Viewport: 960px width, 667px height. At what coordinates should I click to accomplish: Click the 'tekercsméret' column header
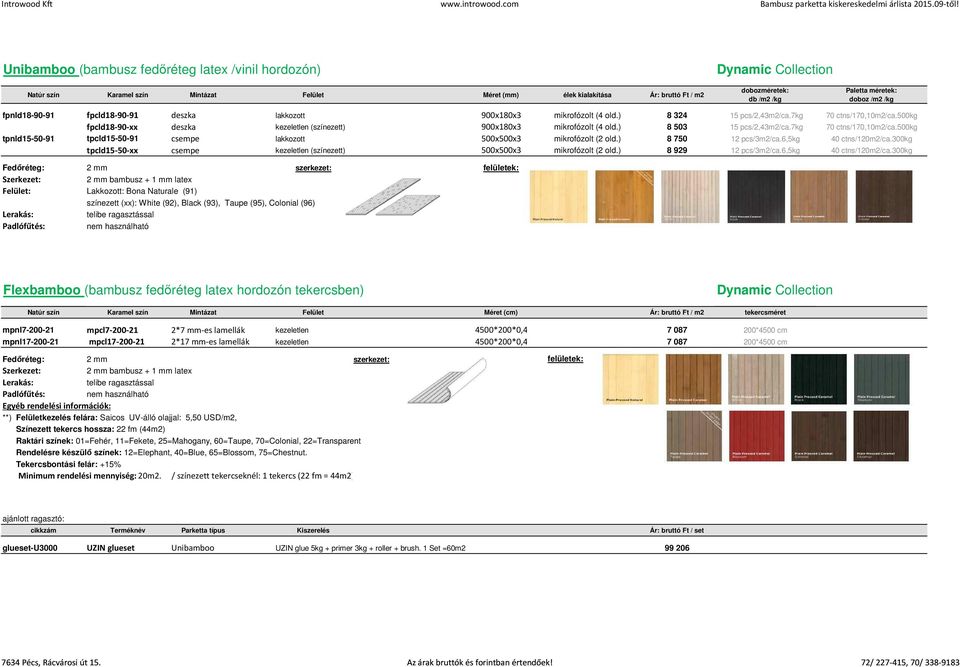click(x=765, y=312)
